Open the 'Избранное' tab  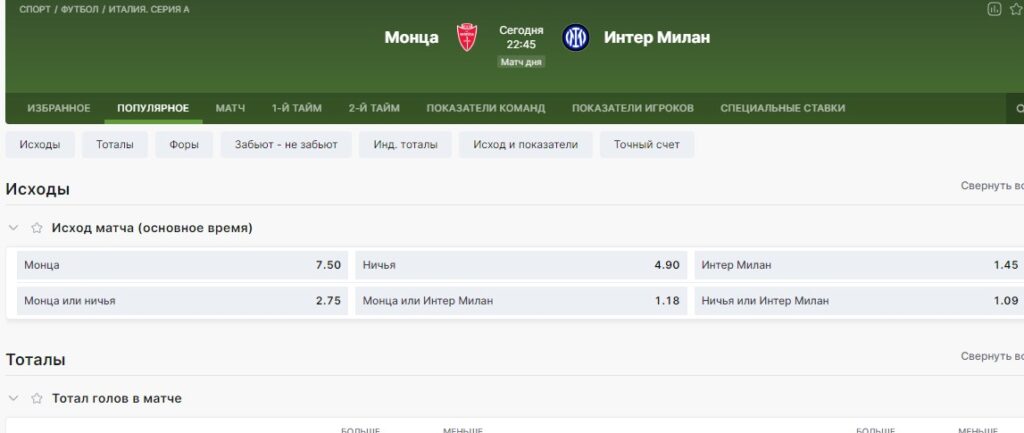(x=59, y=108)
